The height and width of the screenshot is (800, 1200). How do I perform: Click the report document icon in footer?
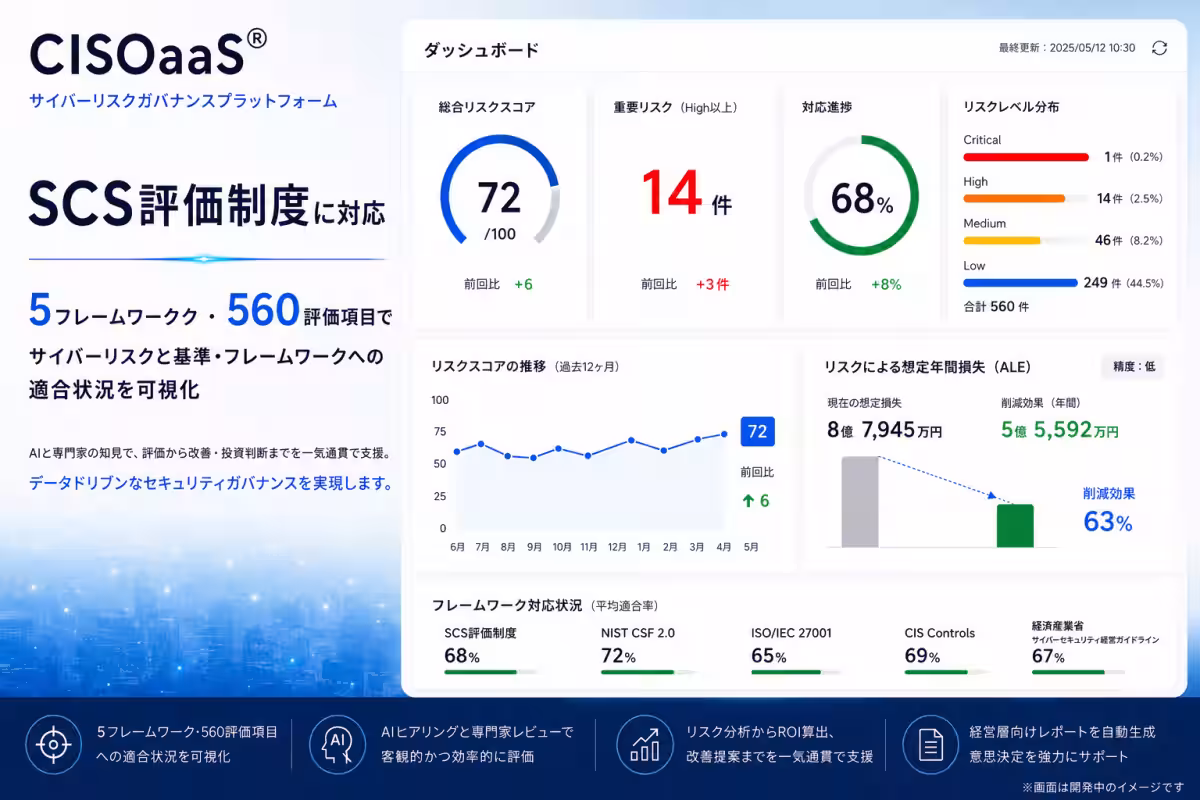click(929, 744)
